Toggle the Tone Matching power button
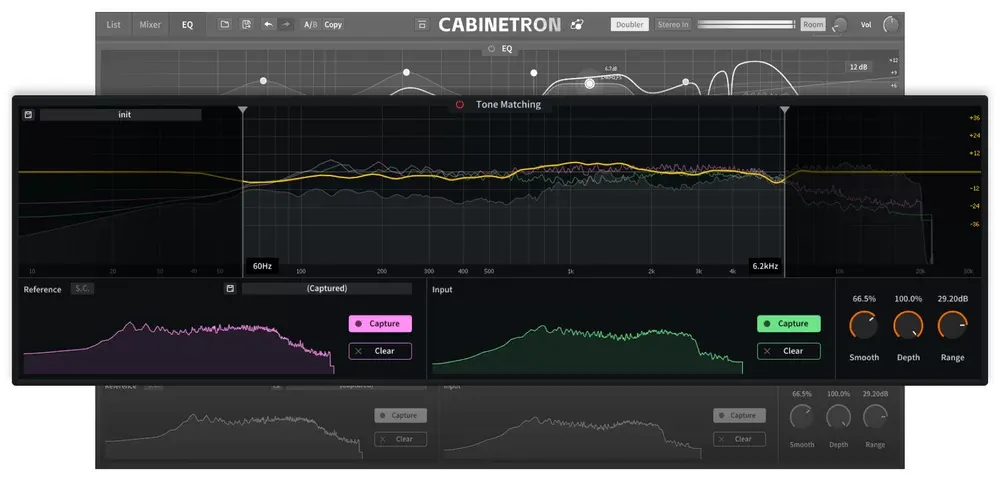1000x481 pixels. 460,105
